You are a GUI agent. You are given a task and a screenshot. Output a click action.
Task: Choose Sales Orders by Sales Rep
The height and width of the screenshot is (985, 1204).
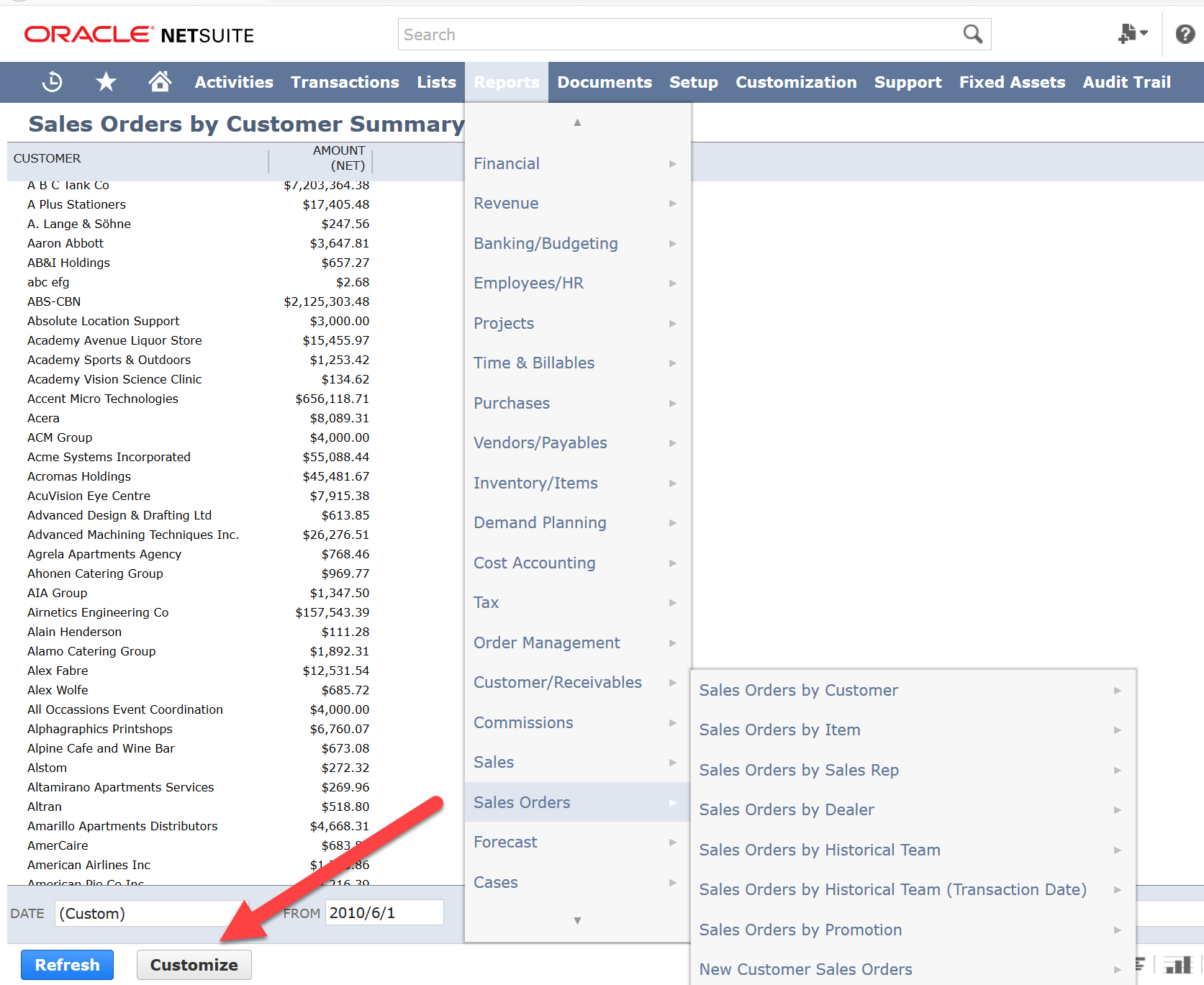[x=913, y=770]
